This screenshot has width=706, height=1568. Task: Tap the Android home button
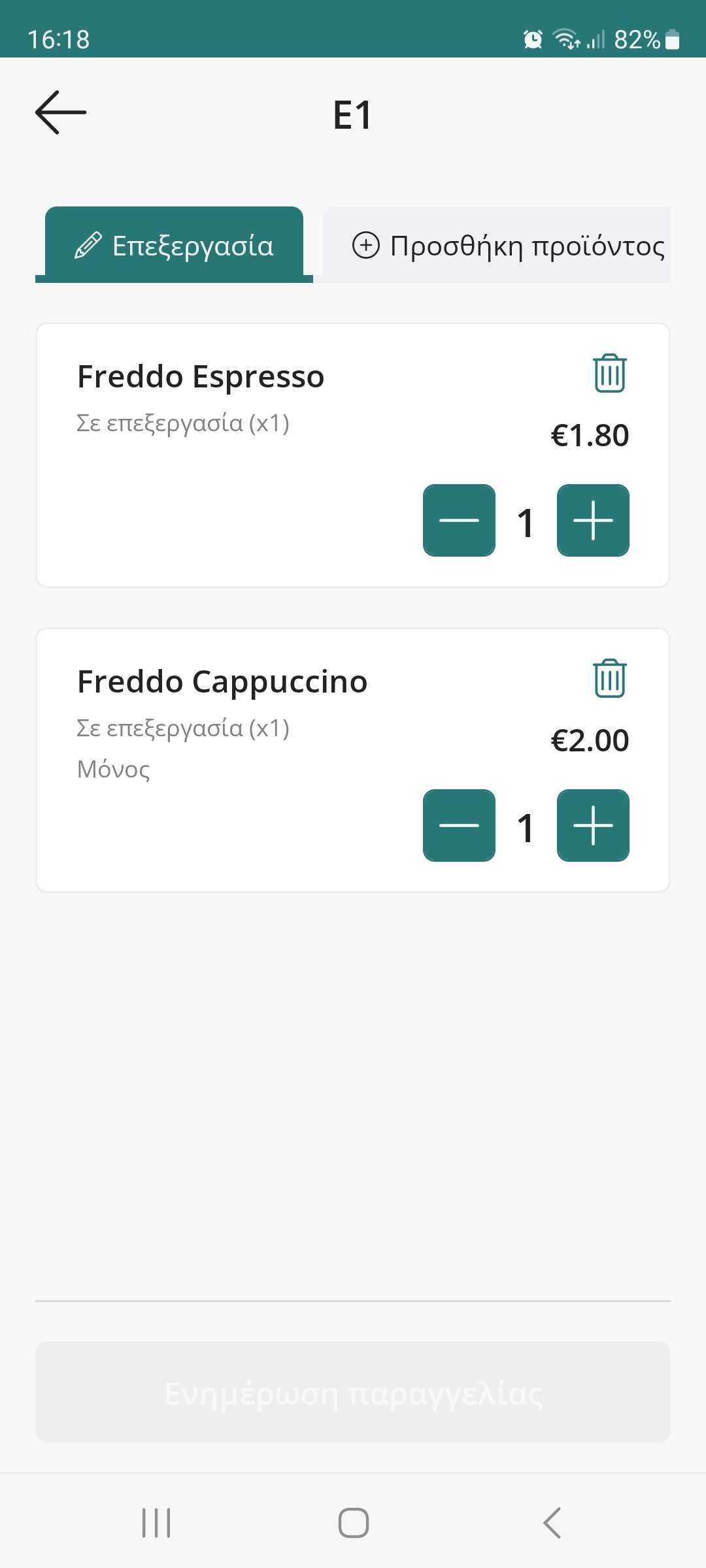click(x=353, y=1523)
